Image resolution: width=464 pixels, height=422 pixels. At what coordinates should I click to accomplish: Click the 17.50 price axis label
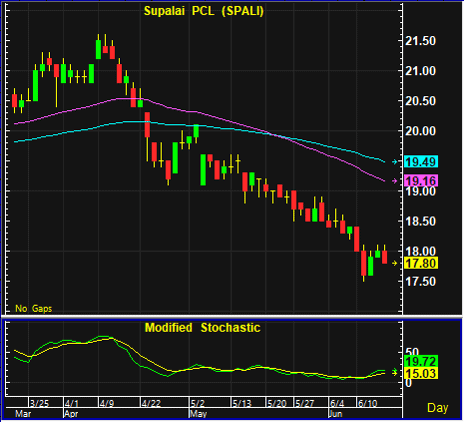[420, 281]
